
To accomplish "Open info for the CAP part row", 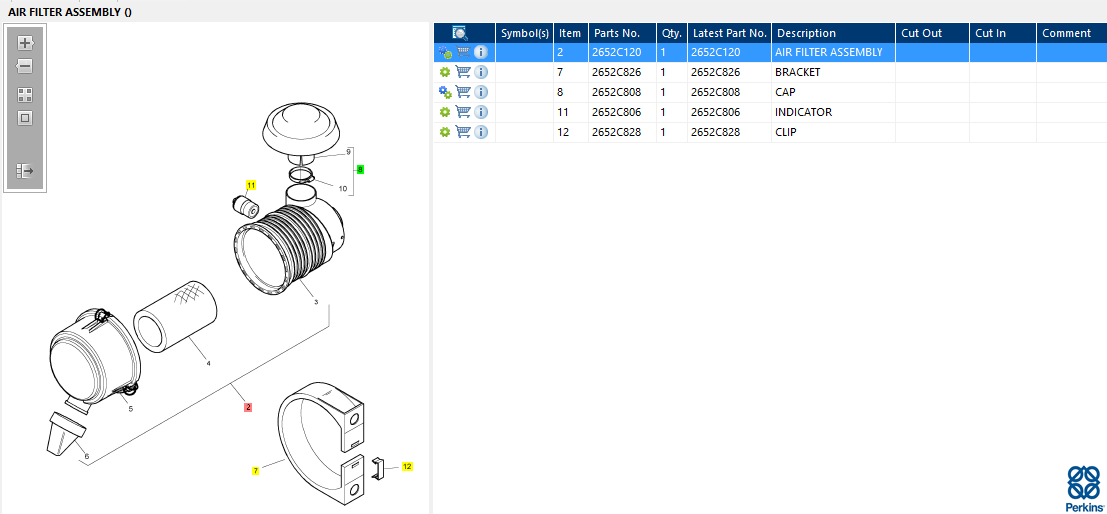I will click(481, 92).
